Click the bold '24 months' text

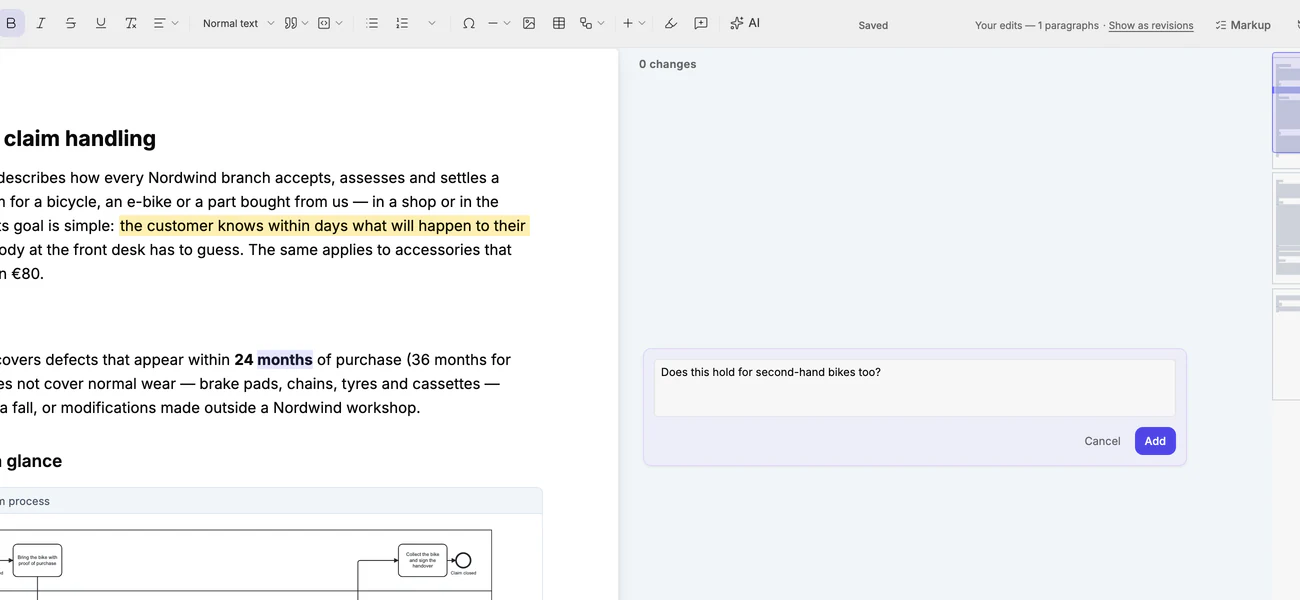point(273,360)
